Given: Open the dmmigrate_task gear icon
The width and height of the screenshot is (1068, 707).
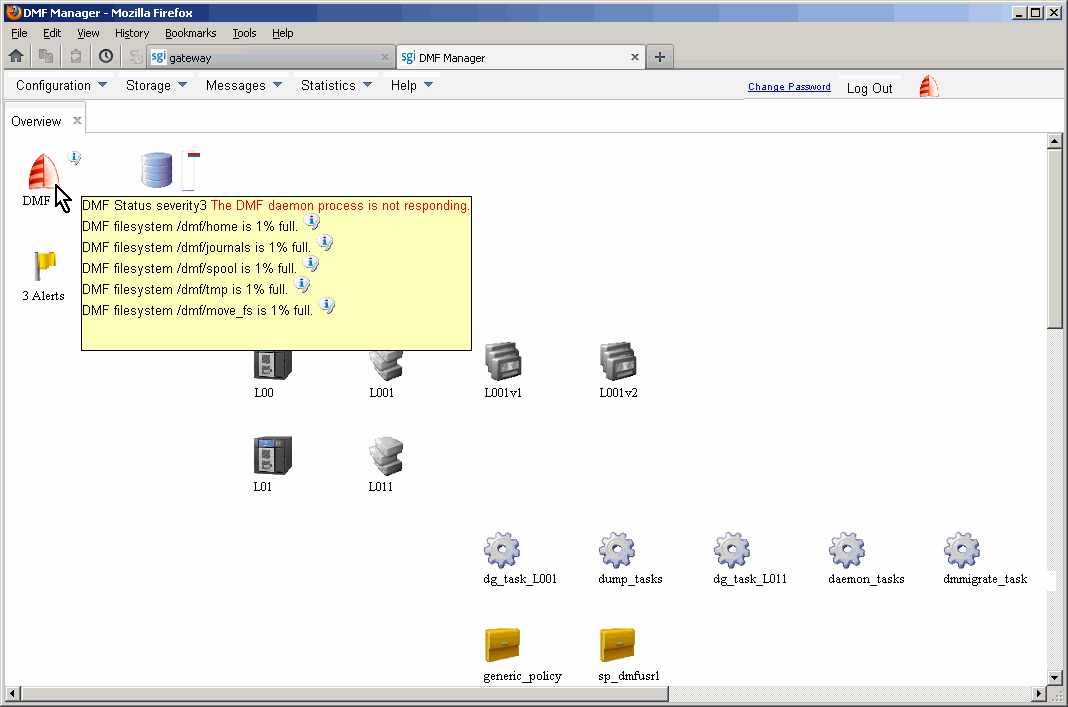Looking at the screenshot, I should (962, 550).
